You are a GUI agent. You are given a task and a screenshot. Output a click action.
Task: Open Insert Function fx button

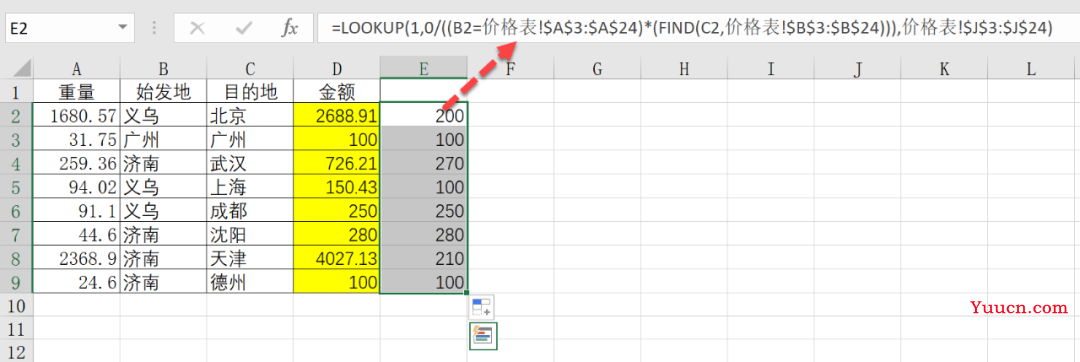coord(289,28)
